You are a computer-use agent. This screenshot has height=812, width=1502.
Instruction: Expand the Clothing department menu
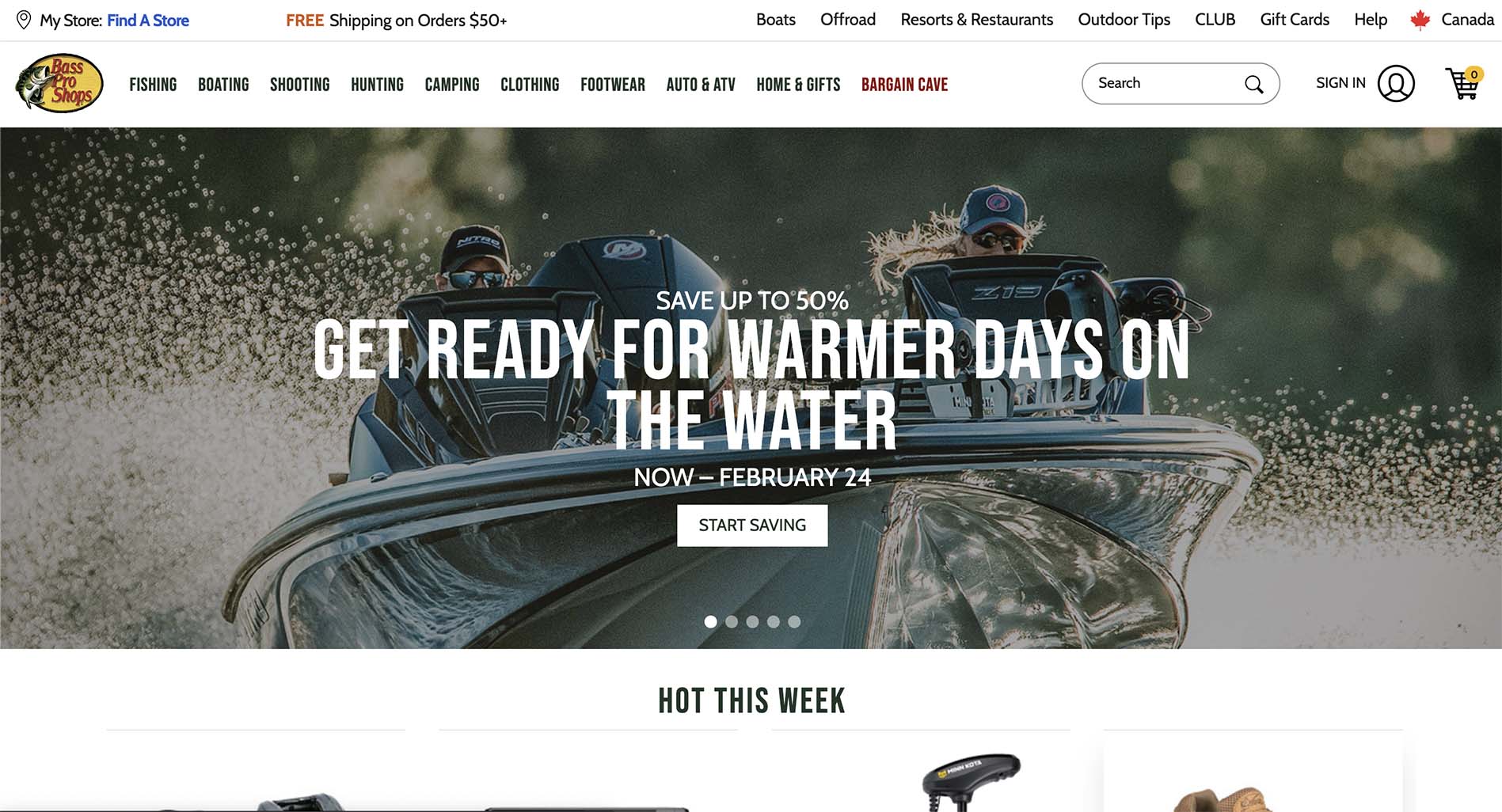[x=530, y=84]
